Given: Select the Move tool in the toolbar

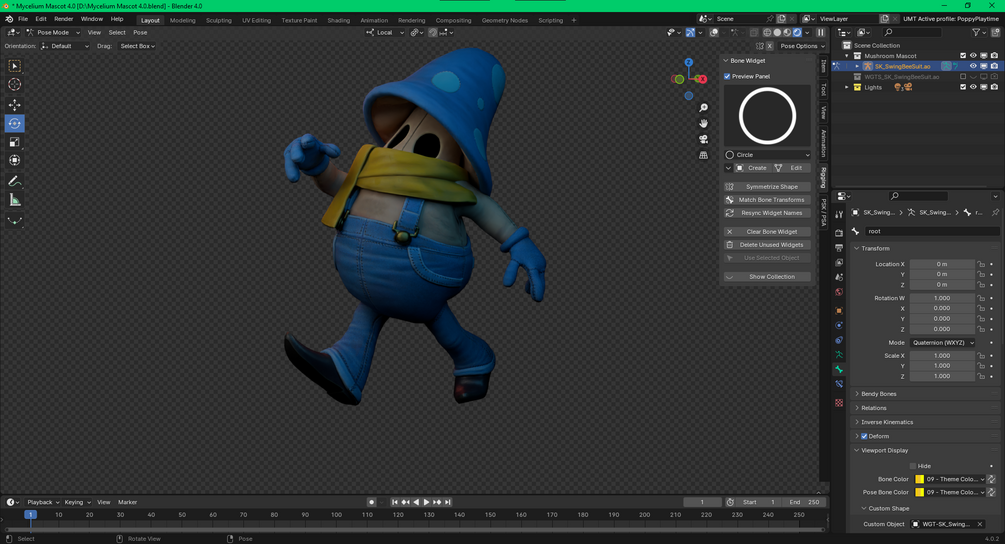Looking at the screenshot, I should (15, 105).
